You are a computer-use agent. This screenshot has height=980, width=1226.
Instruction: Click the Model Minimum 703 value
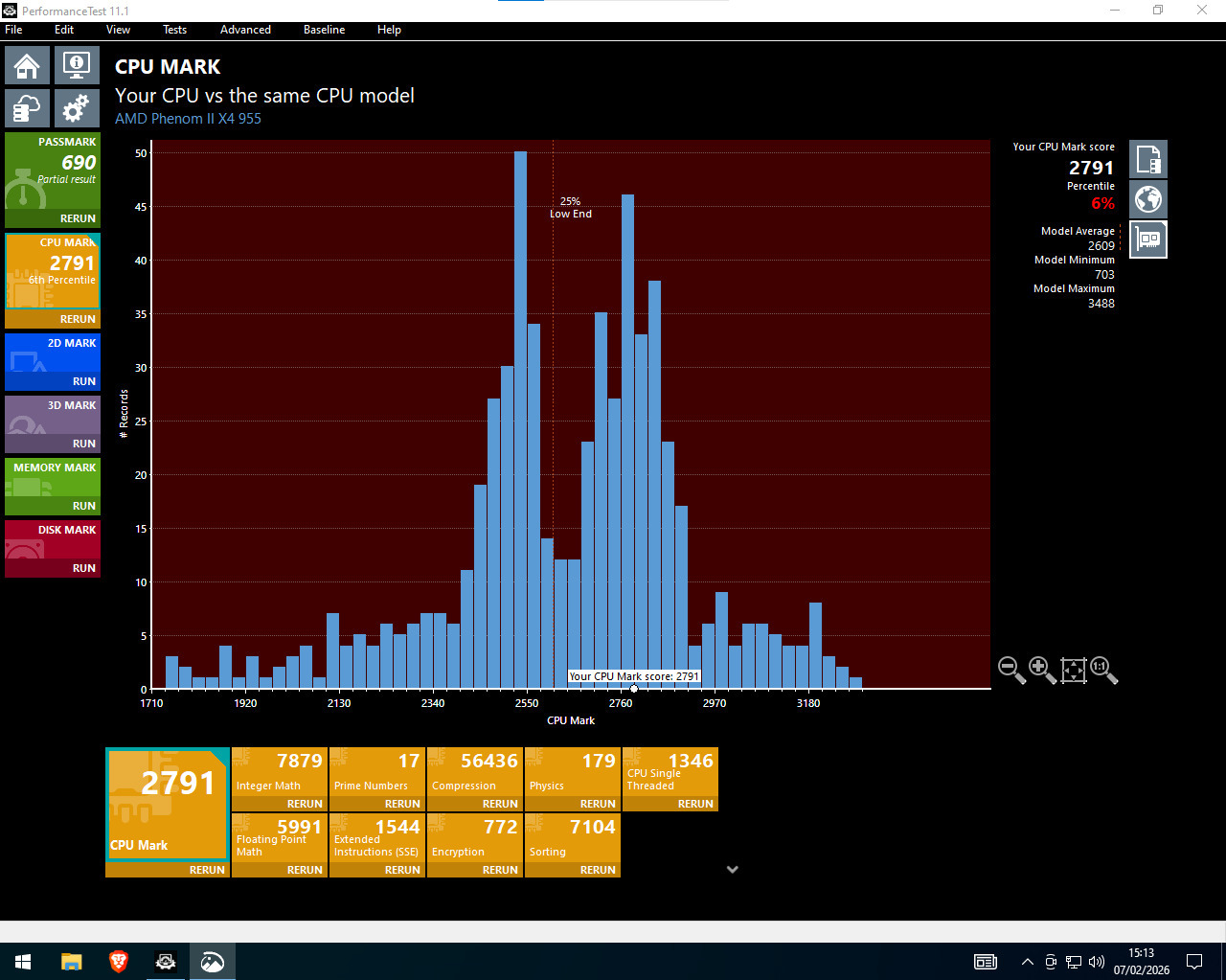click(x=1104, y=275)
